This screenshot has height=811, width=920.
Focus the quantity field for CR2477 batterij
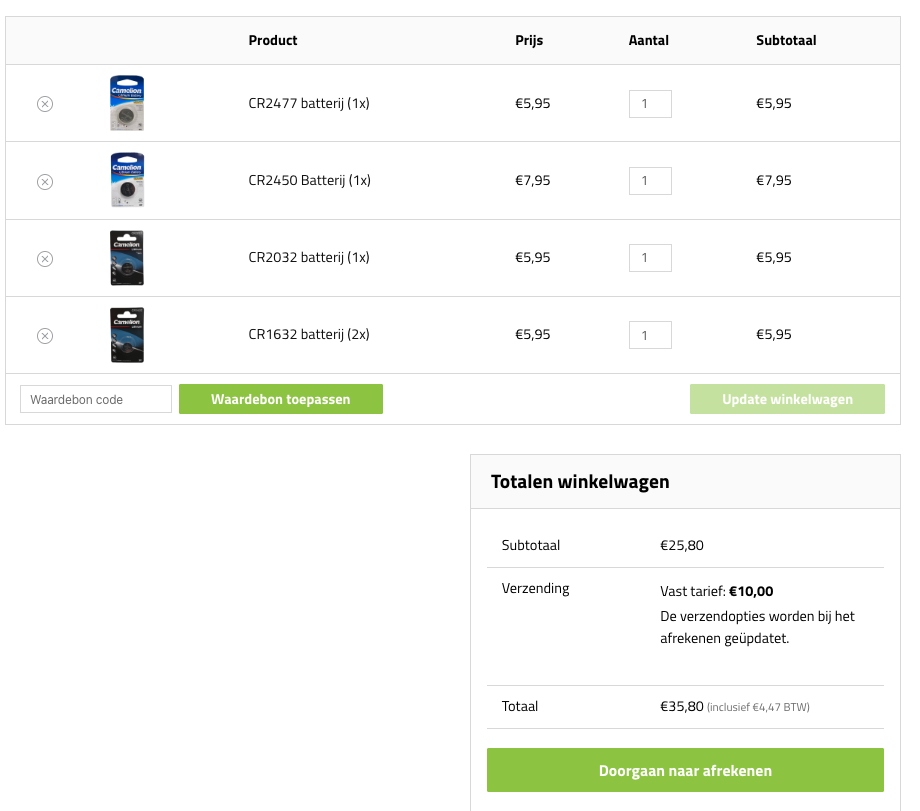(650, 104)
